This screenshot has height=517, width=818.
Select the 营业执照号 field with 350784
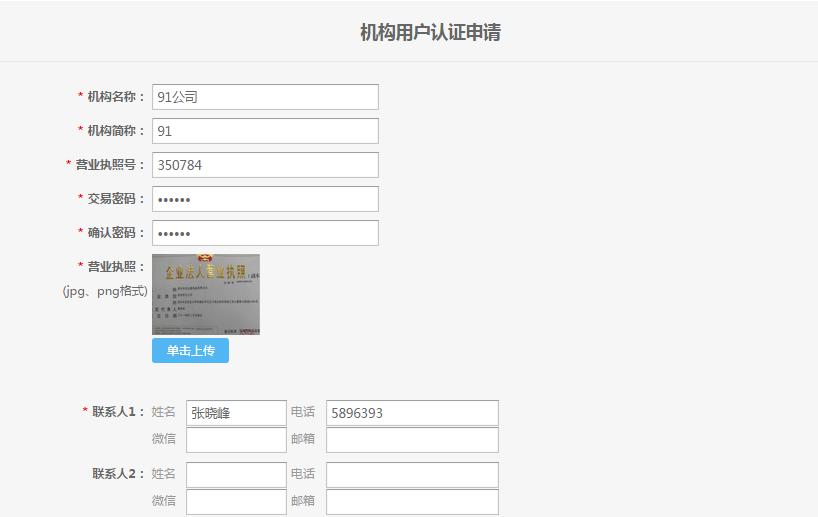(265, 165)
